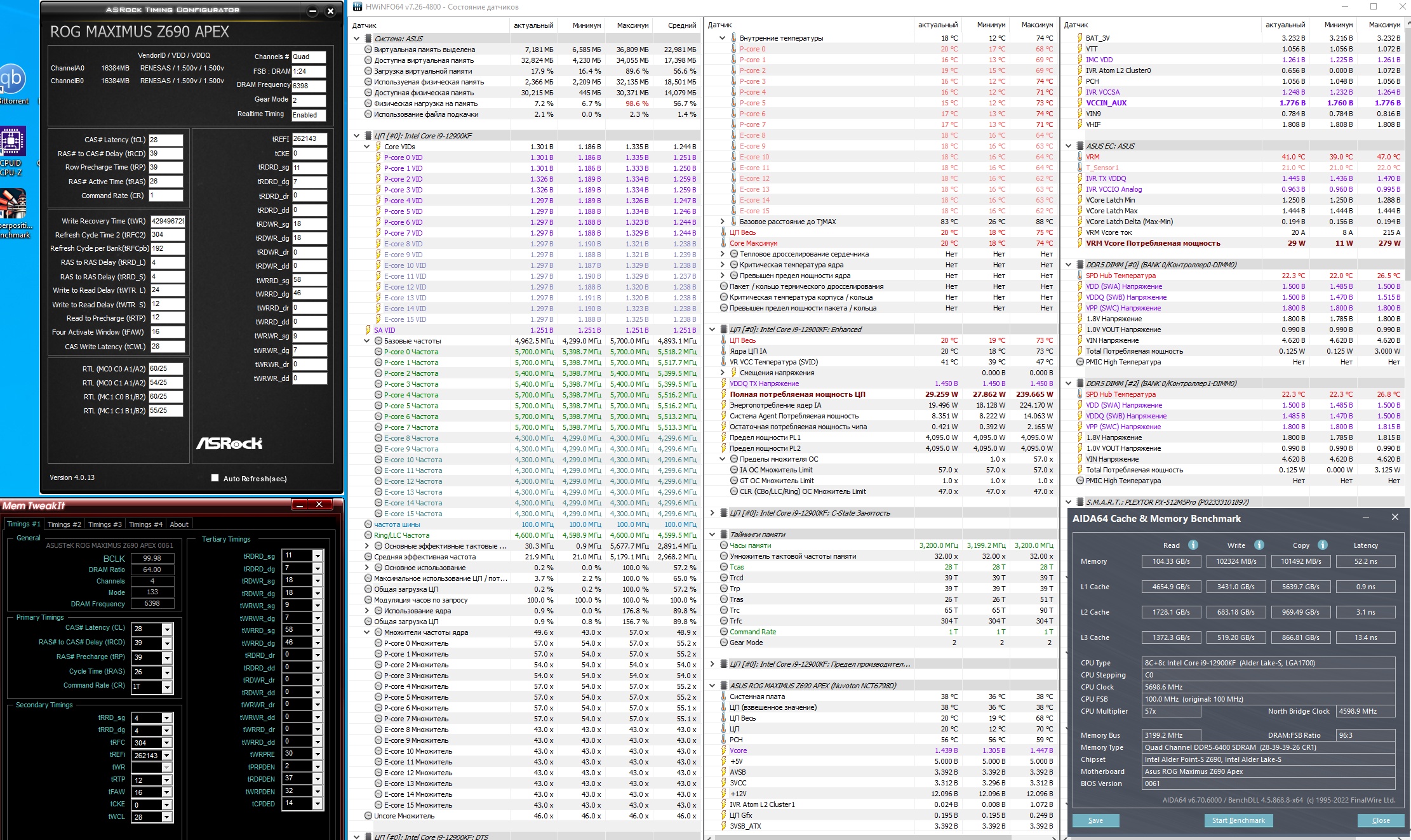
Task: Click the Copy info icon in AIDA64
Action: click(x=1322, y=545)
